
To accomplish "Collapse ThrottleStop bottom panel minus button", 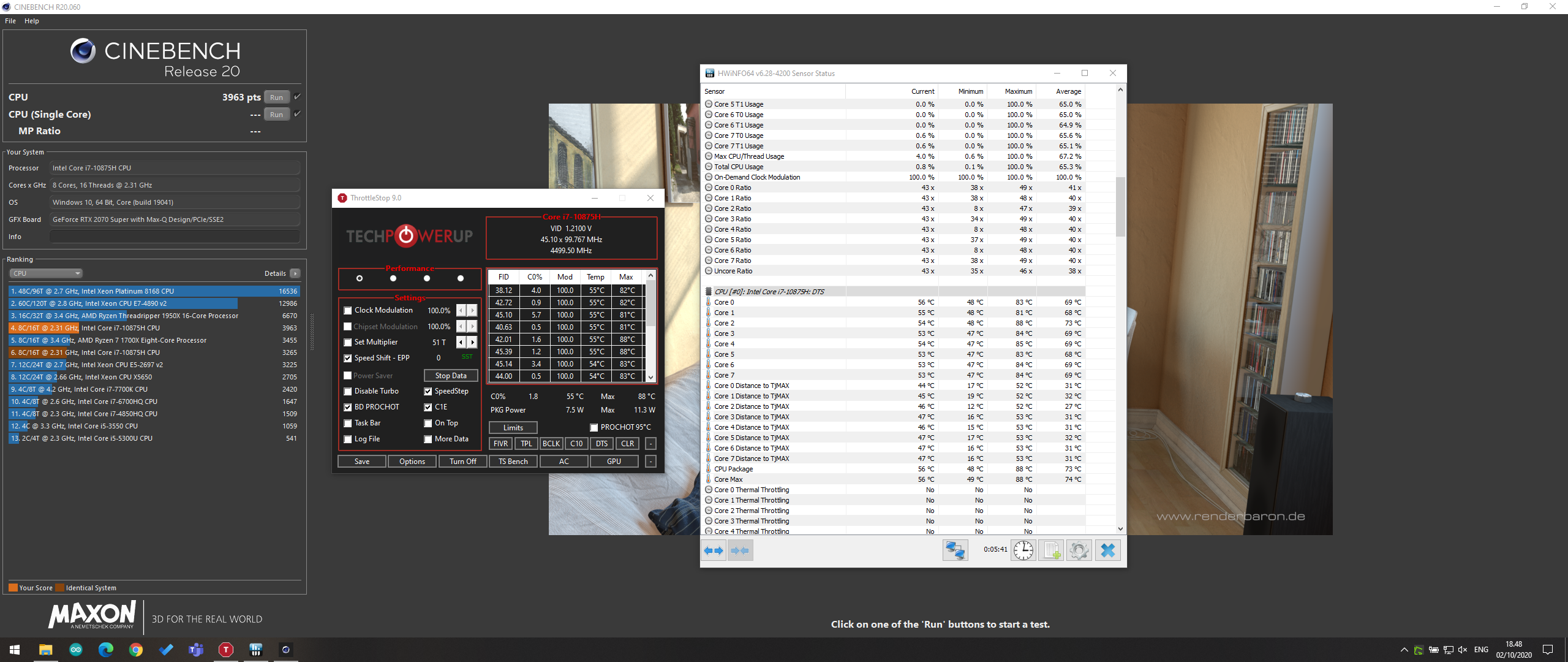I will pyautogui.click(x=650, y=461).
